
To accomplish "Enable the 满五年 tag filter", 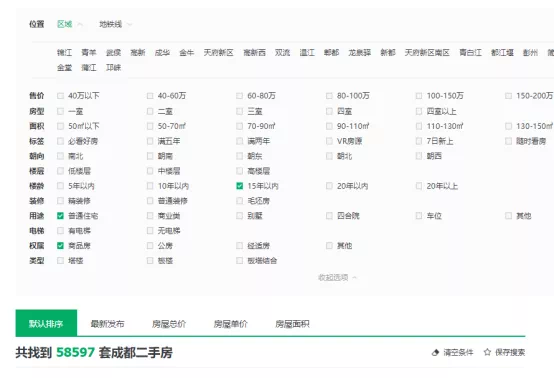I will [150, 141].
